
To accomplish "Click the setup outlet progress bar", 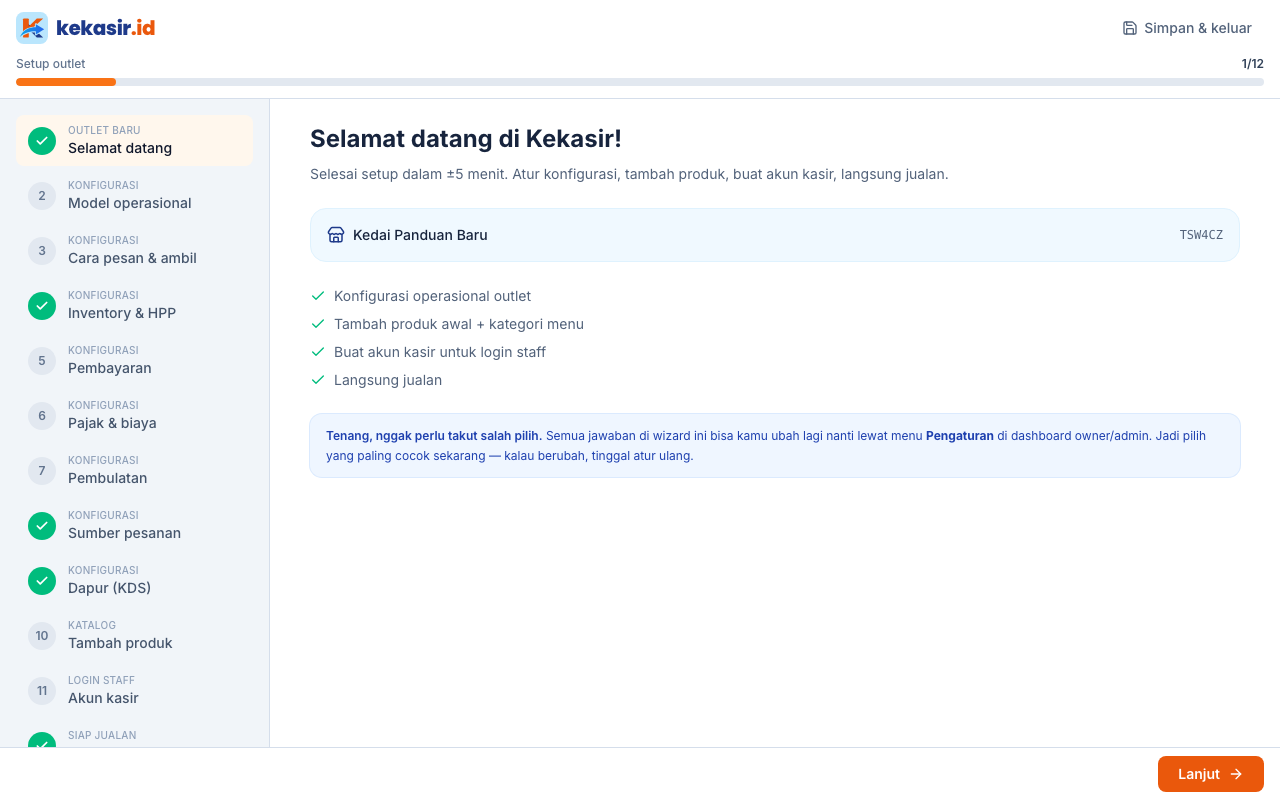I will [x=640, y=82].
